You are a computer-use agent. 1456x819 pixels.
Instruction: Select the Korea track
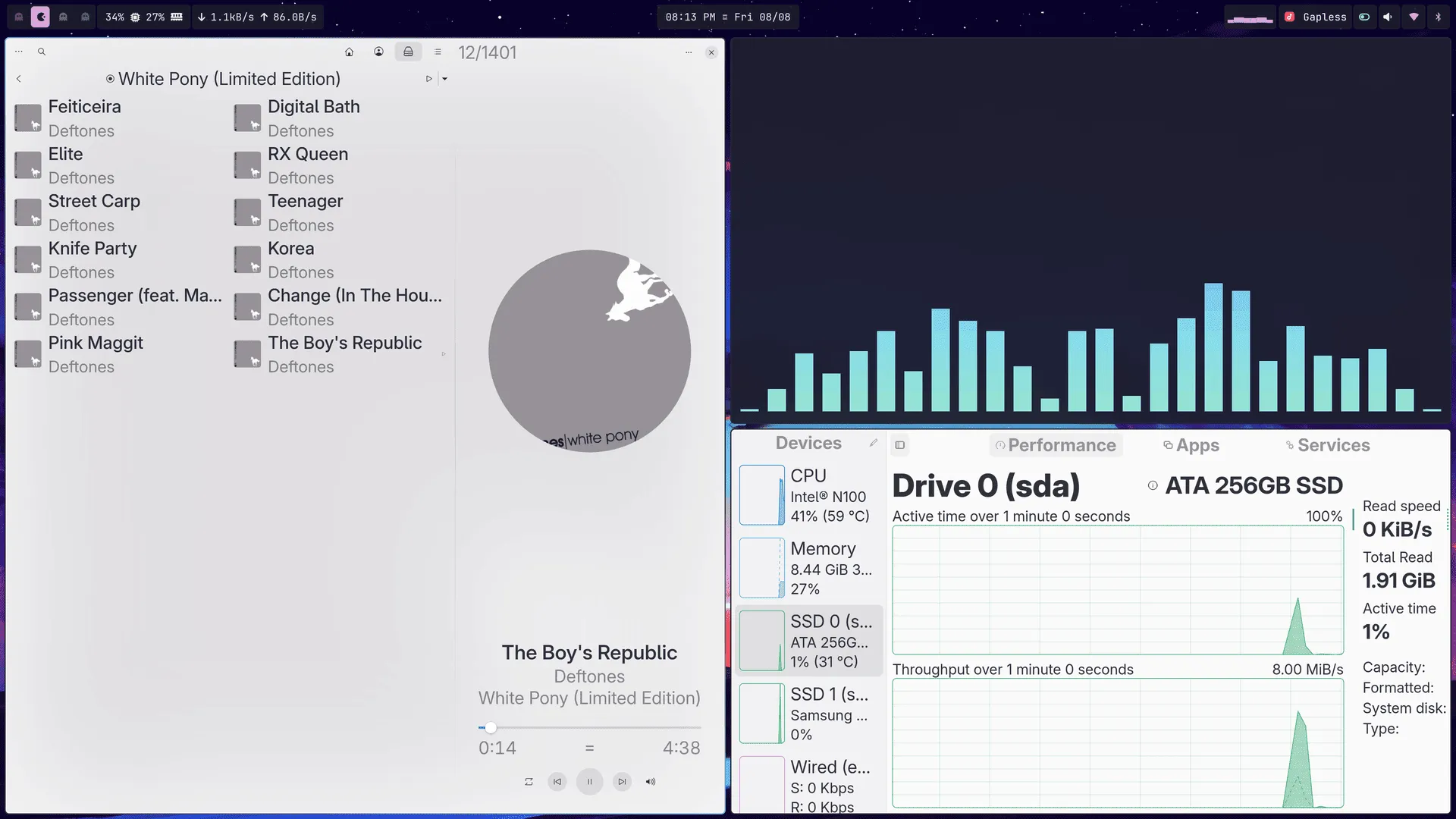point(339,260)
